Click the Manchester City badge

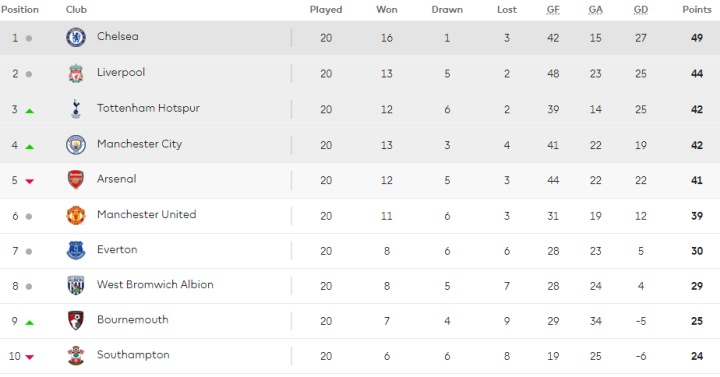[x=76, y=145]
